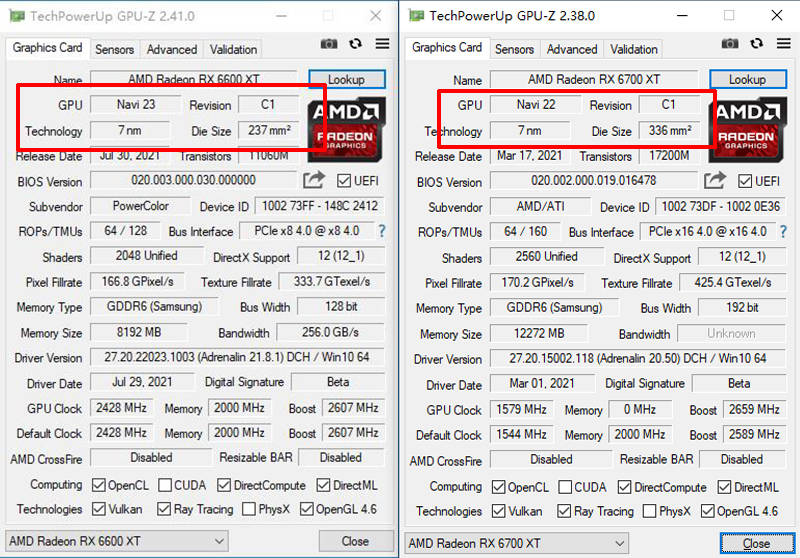
Task: Click BIOS Version field 020.002.000.019.016478
Action: click(x=593, y=181)
